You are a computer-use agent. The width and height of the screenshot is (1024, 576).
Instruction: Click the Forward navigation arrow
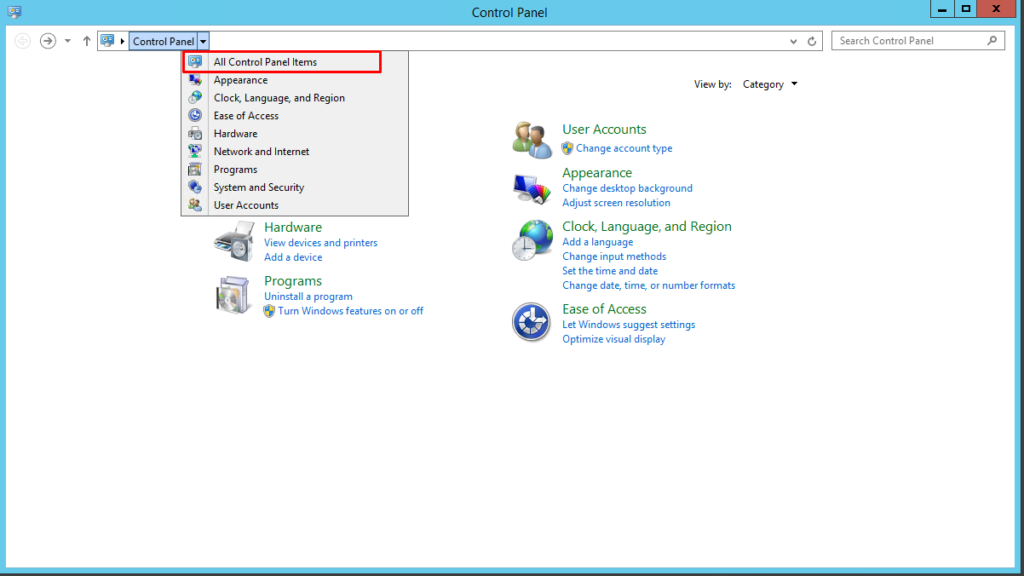[x=48, y=40]
